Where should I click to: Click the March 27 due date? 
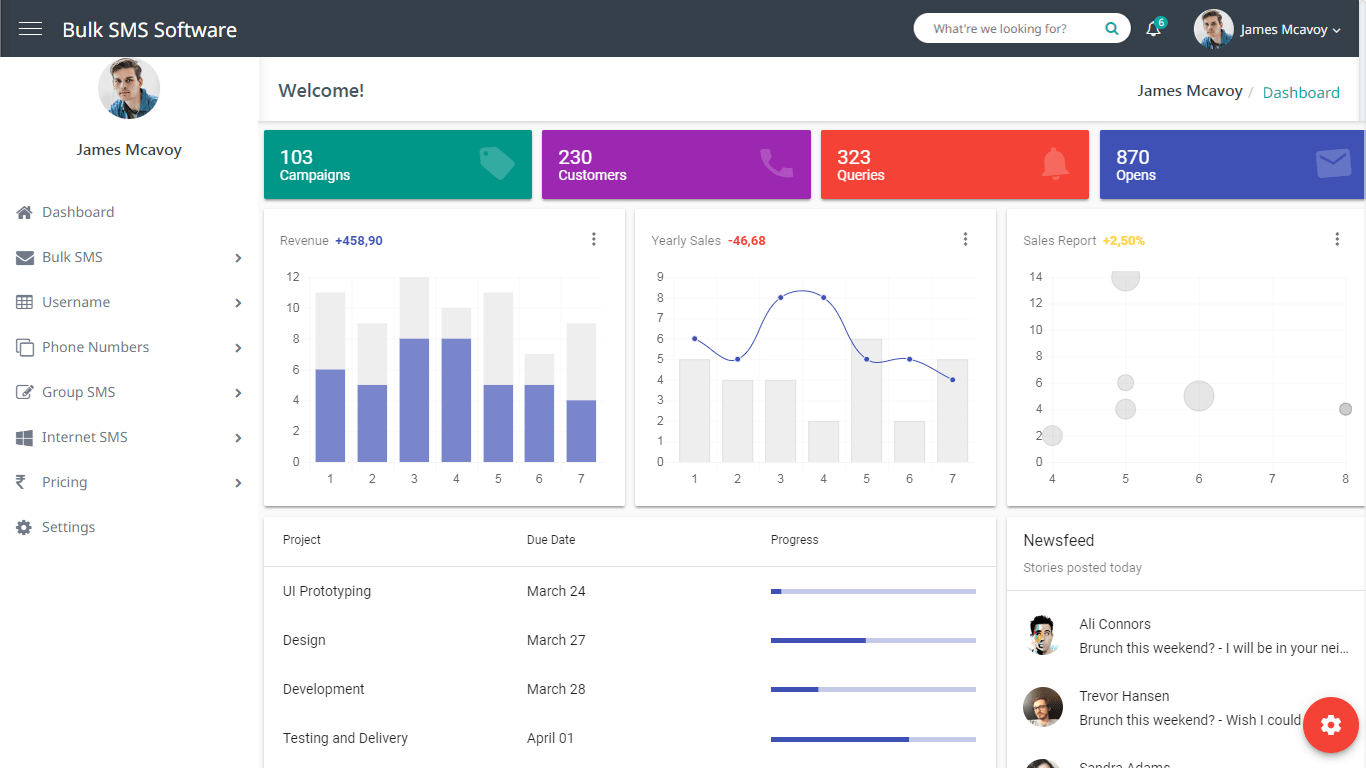coord(556,640)
